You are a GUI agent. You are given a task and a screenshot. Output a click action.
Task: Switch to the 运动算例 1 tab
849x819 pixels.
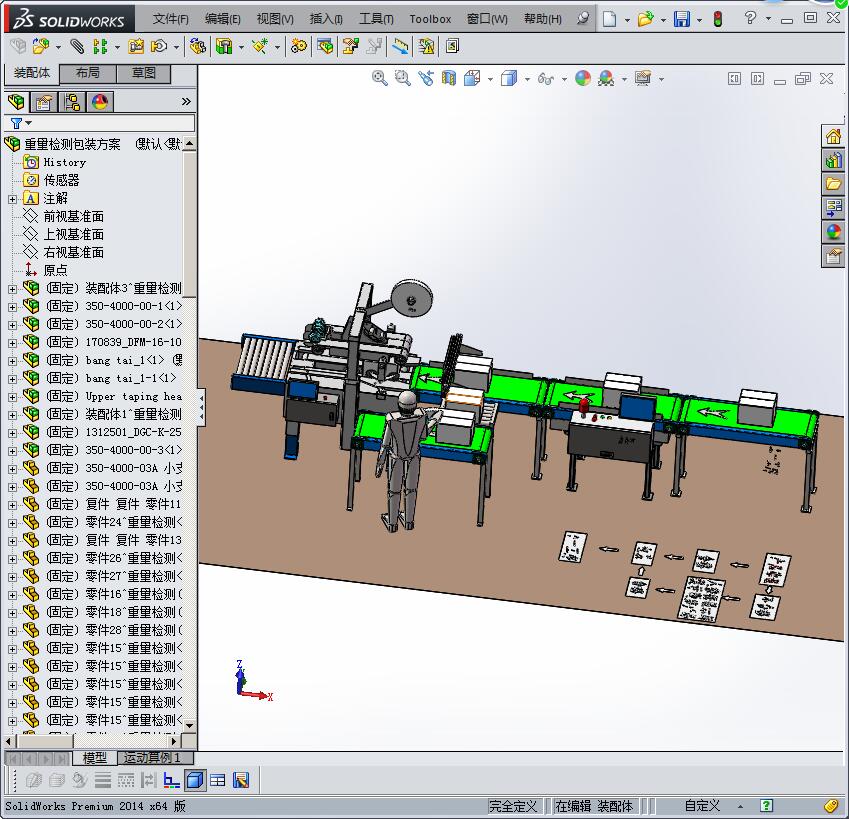point(152,758)
